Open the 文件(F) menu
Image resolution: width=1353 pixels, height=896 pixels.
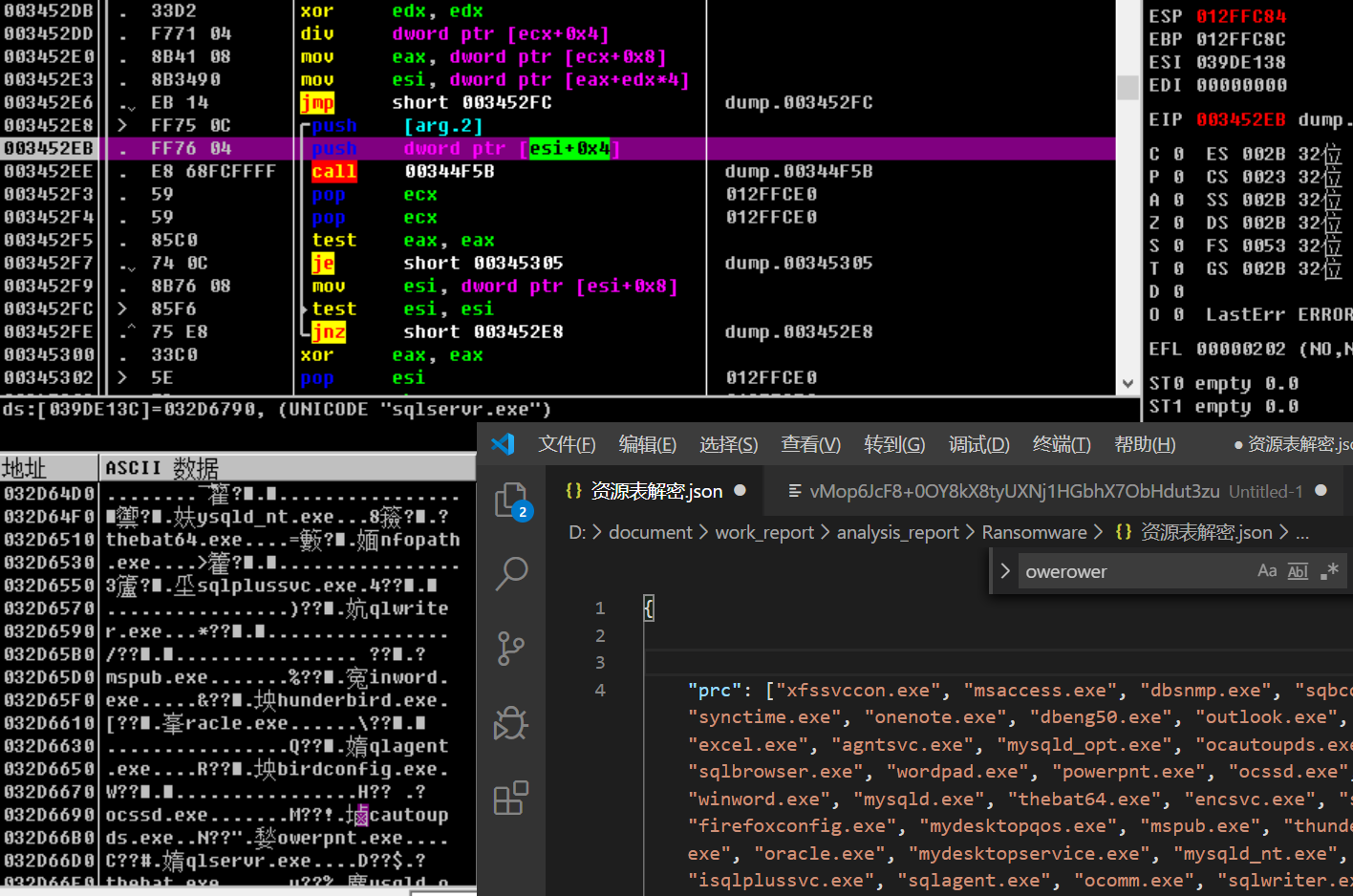[567, 444]
